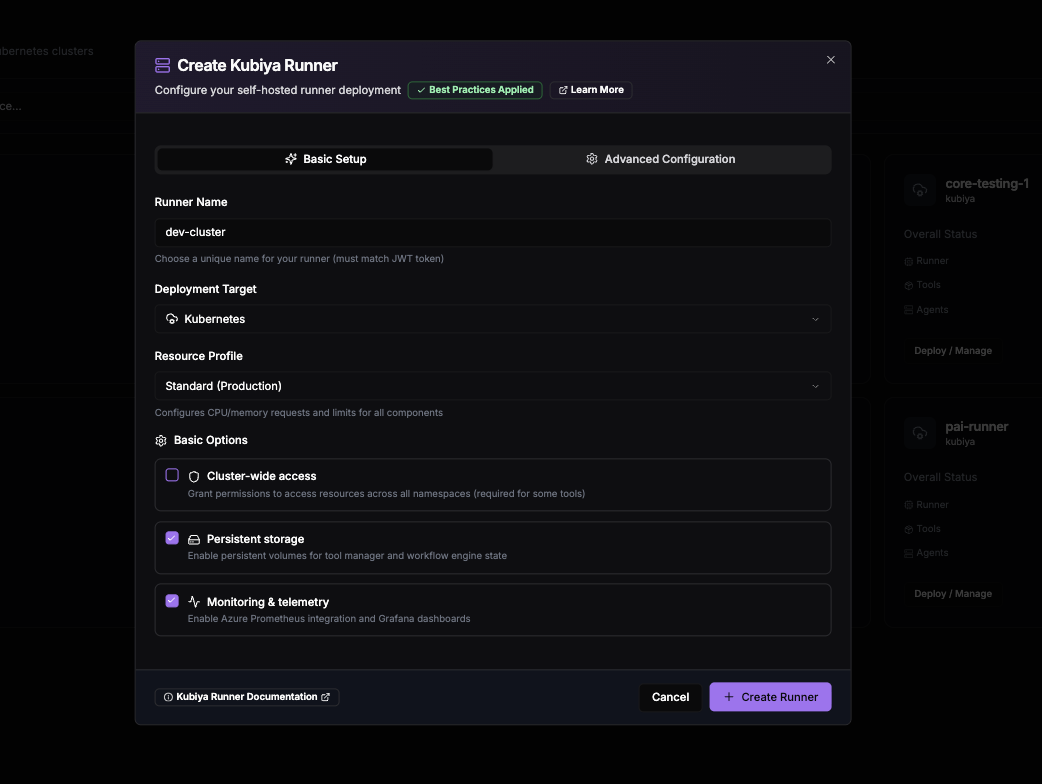Enable the Cluster-wide access checkbox

tap(172, 475)
